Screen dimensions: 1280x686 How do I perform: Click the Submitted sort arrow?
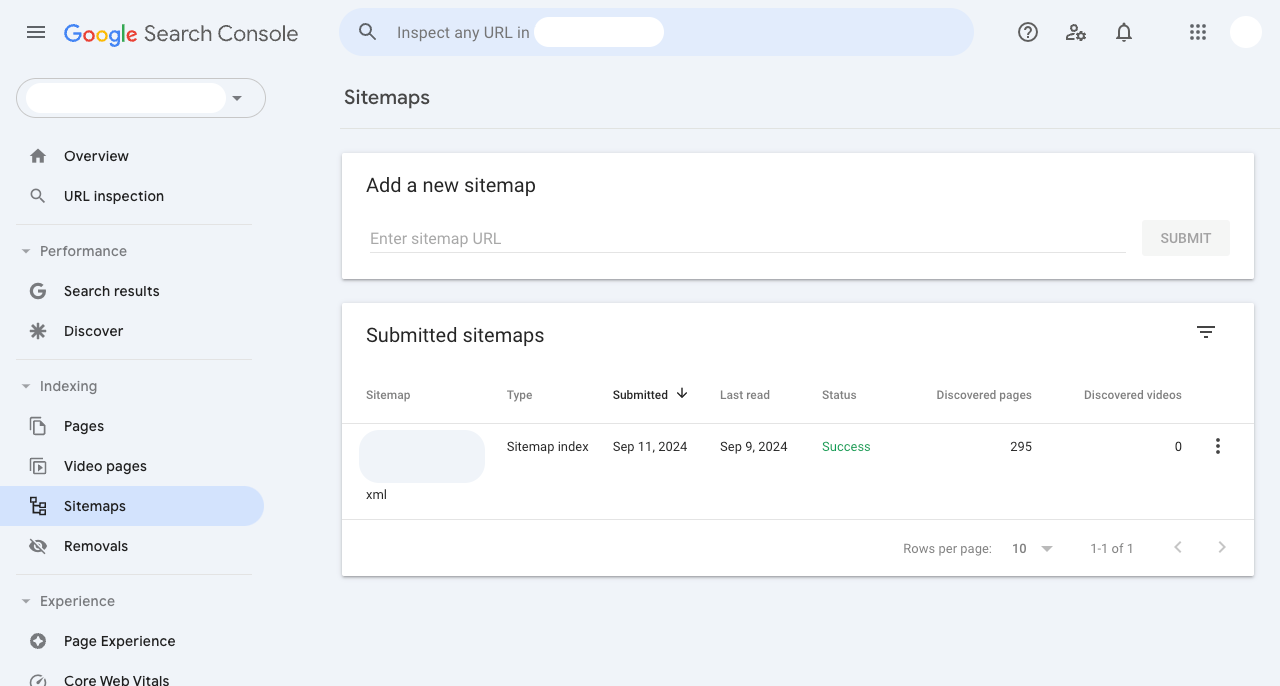tap(682, 394)
